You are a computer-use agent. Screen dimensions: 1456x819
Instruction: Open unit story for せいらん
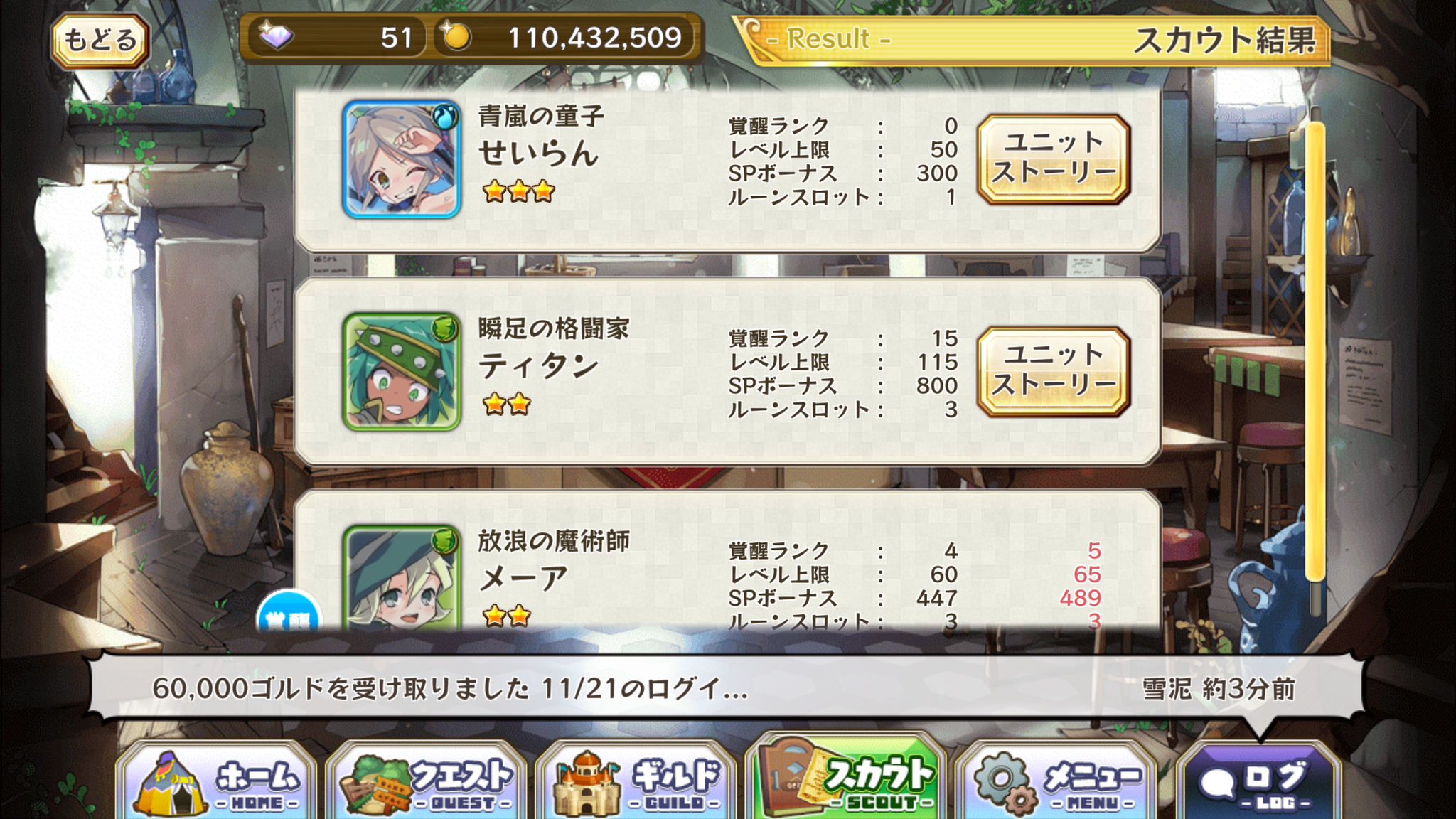point(1053,159)
